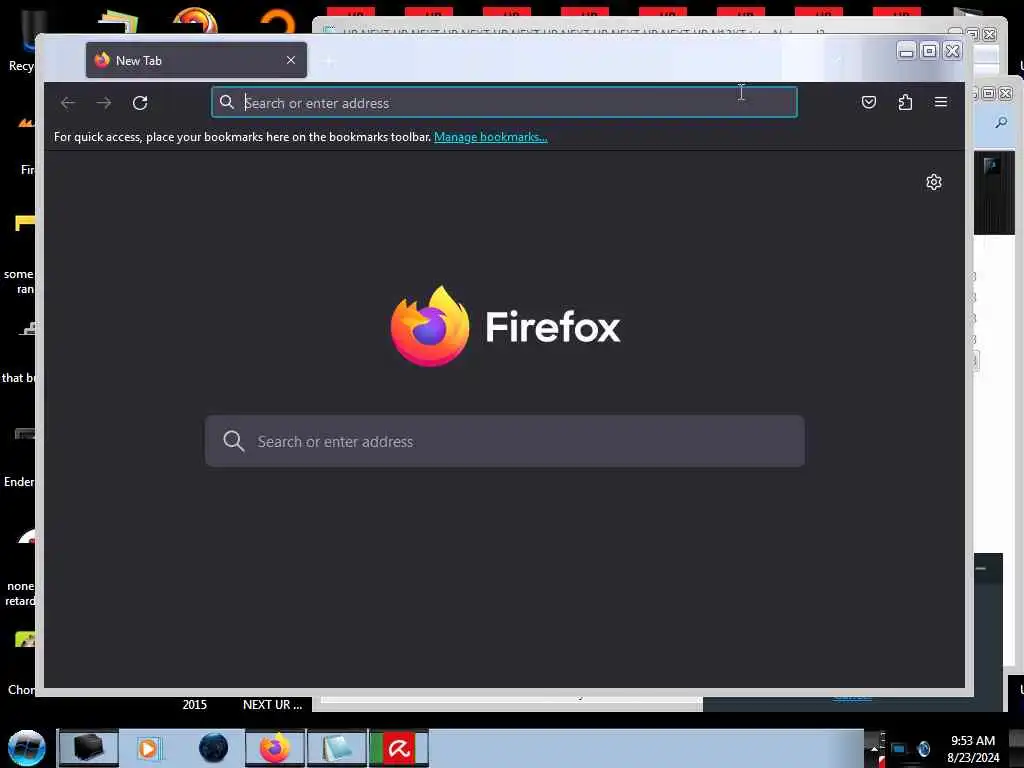Open the dark globe taskbar app

[213, 748]
